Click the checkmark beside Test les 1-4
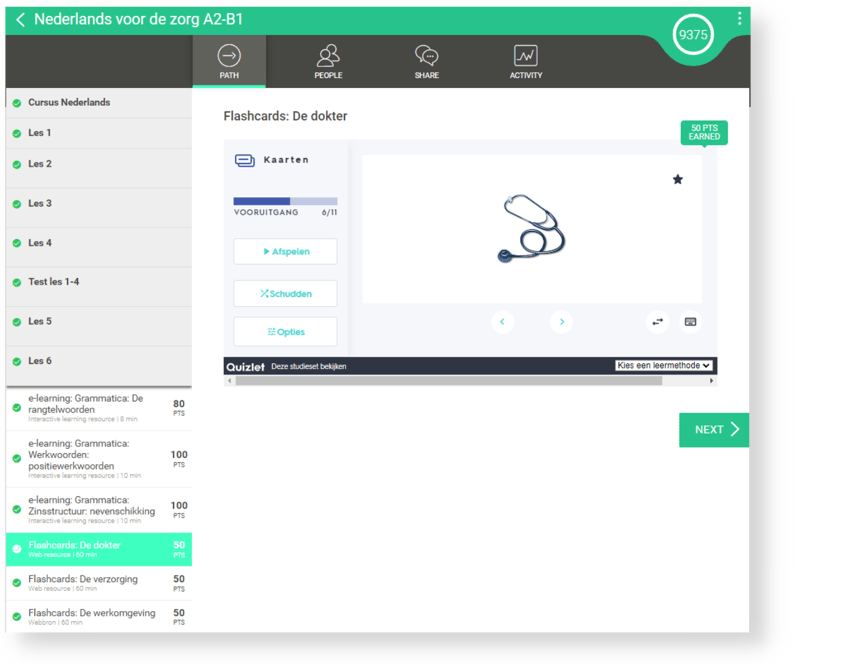The image size is (861, 664). (x=17, y=283)
